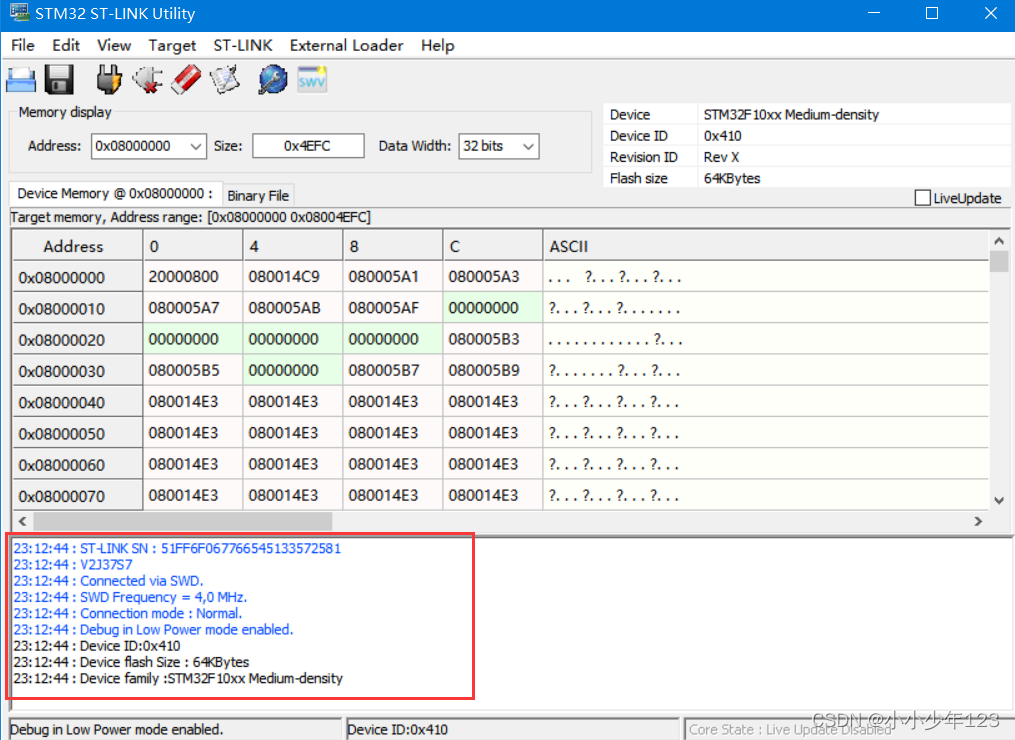Image resolution: width=1015 pixels, height=740 pixels.
Task: Open the ST-LINK menu
Action: click(243, 45)
